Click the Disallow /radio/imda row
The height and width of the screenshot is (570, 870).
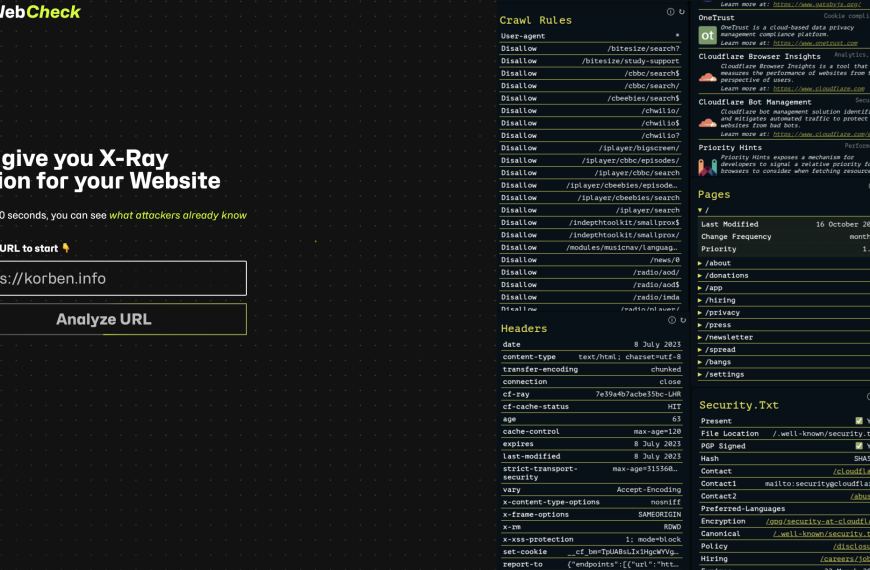point(590,297)
